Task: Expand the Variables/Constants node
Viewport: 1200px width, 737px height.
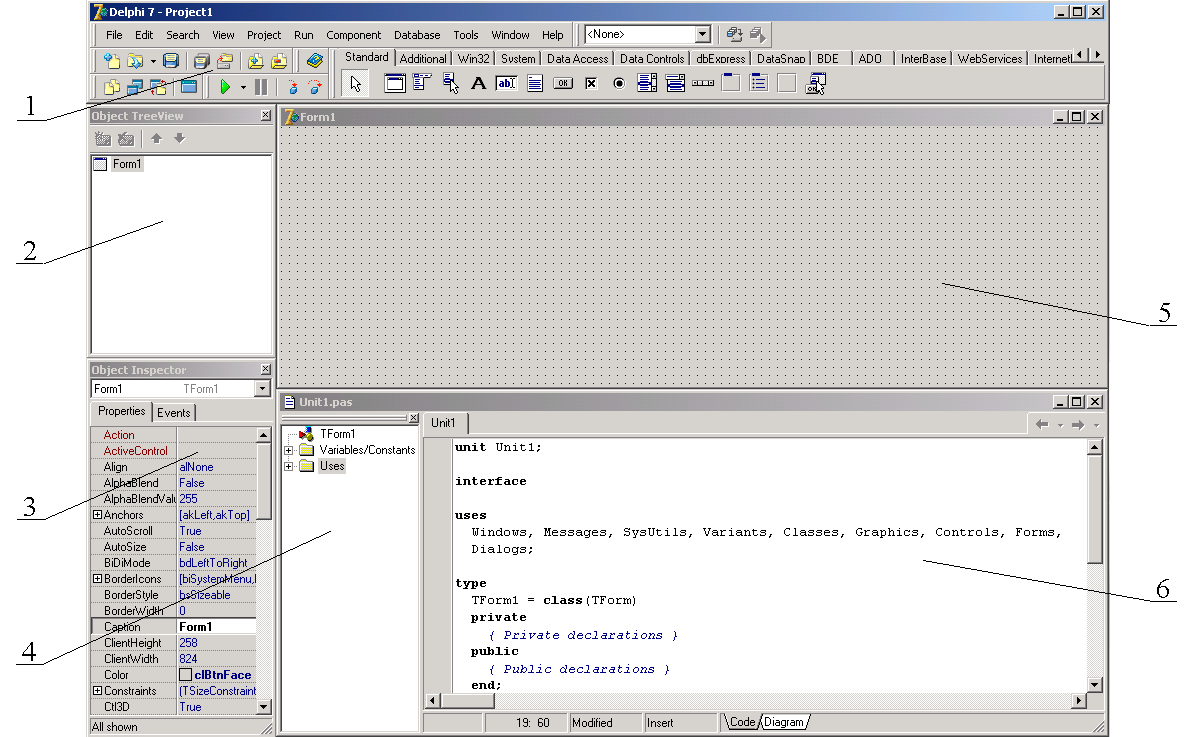Action: 289,450
